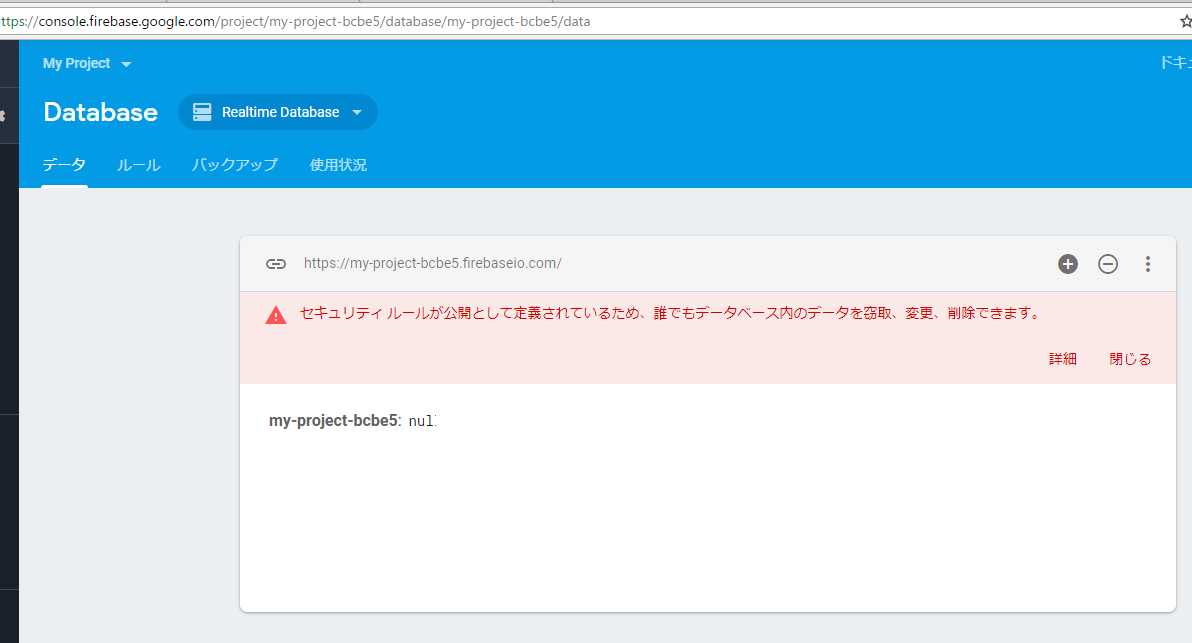Click the database URL my-project-bcbe5.firebaseio.com
1192x643 pixels.
coord(433,263)
